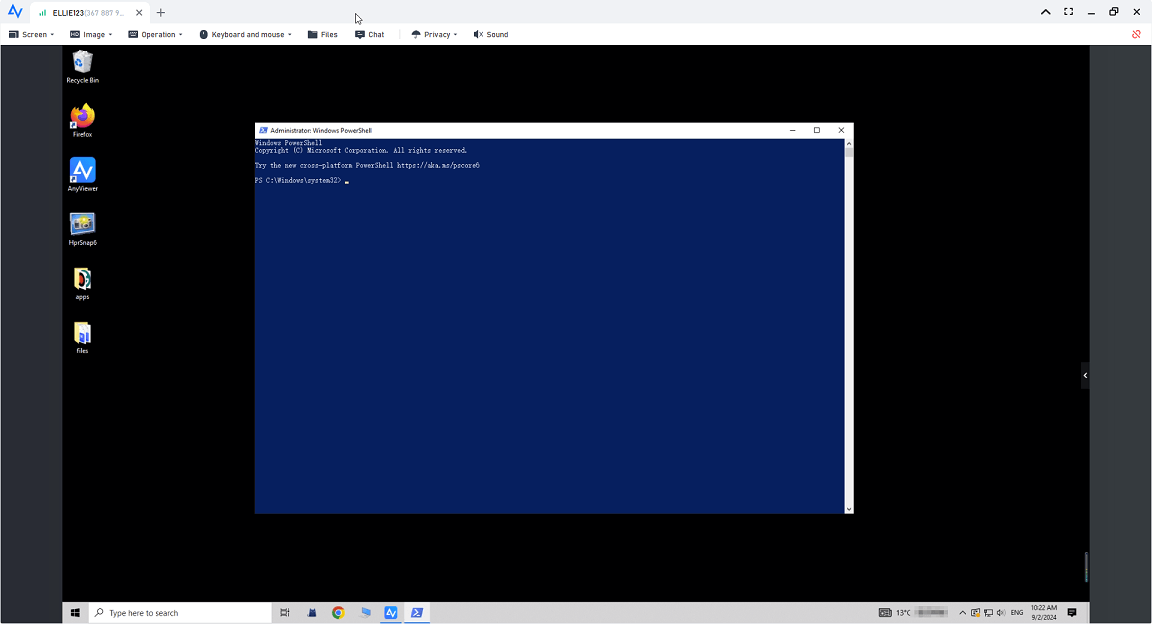Collapse the AnyViewer toolbar with up chevron
Image resolution: width=1152 pixels, height=624 pixels.
coord(1045,12)
